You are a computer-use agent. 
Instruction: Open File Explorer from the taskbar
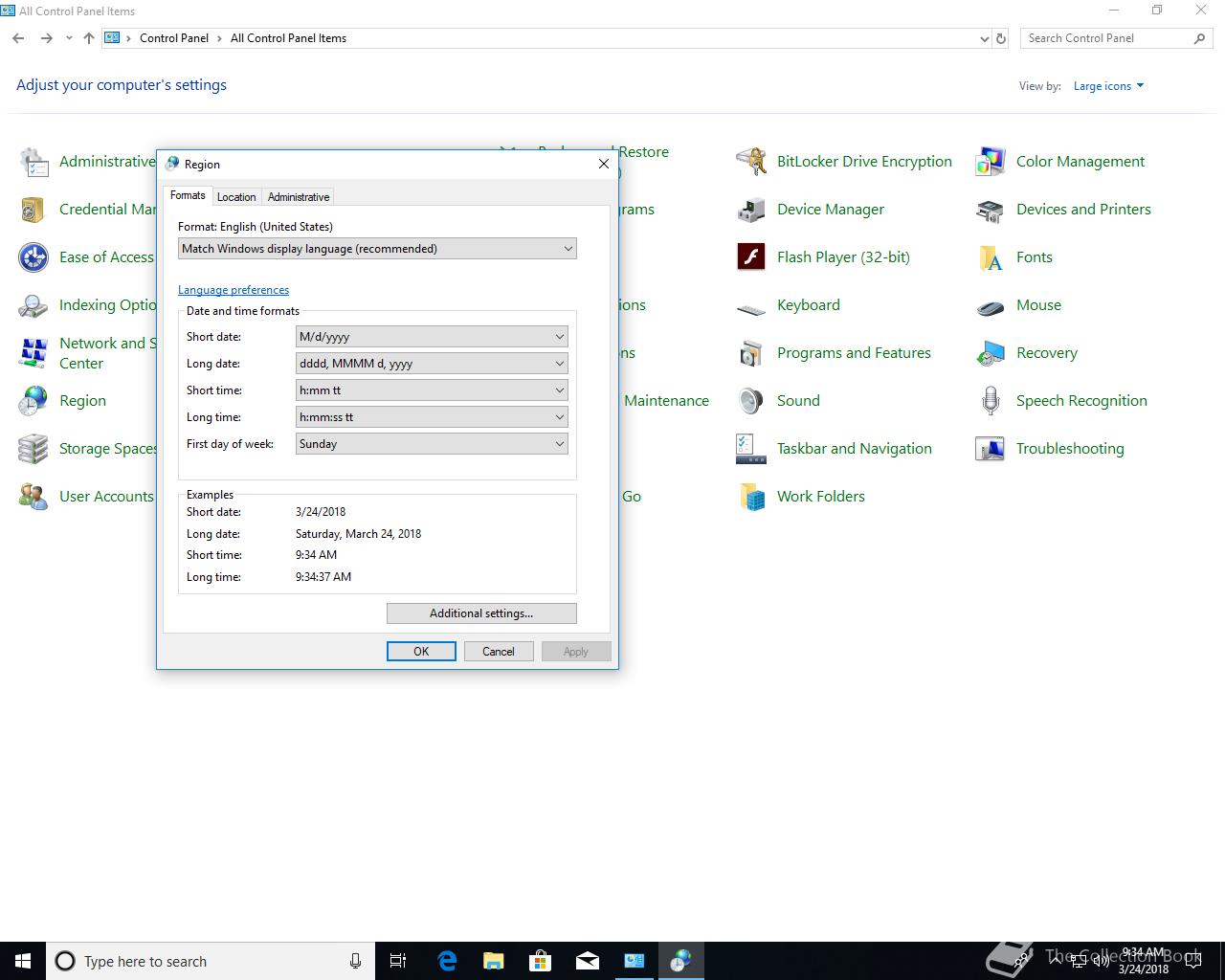[493, 961]
